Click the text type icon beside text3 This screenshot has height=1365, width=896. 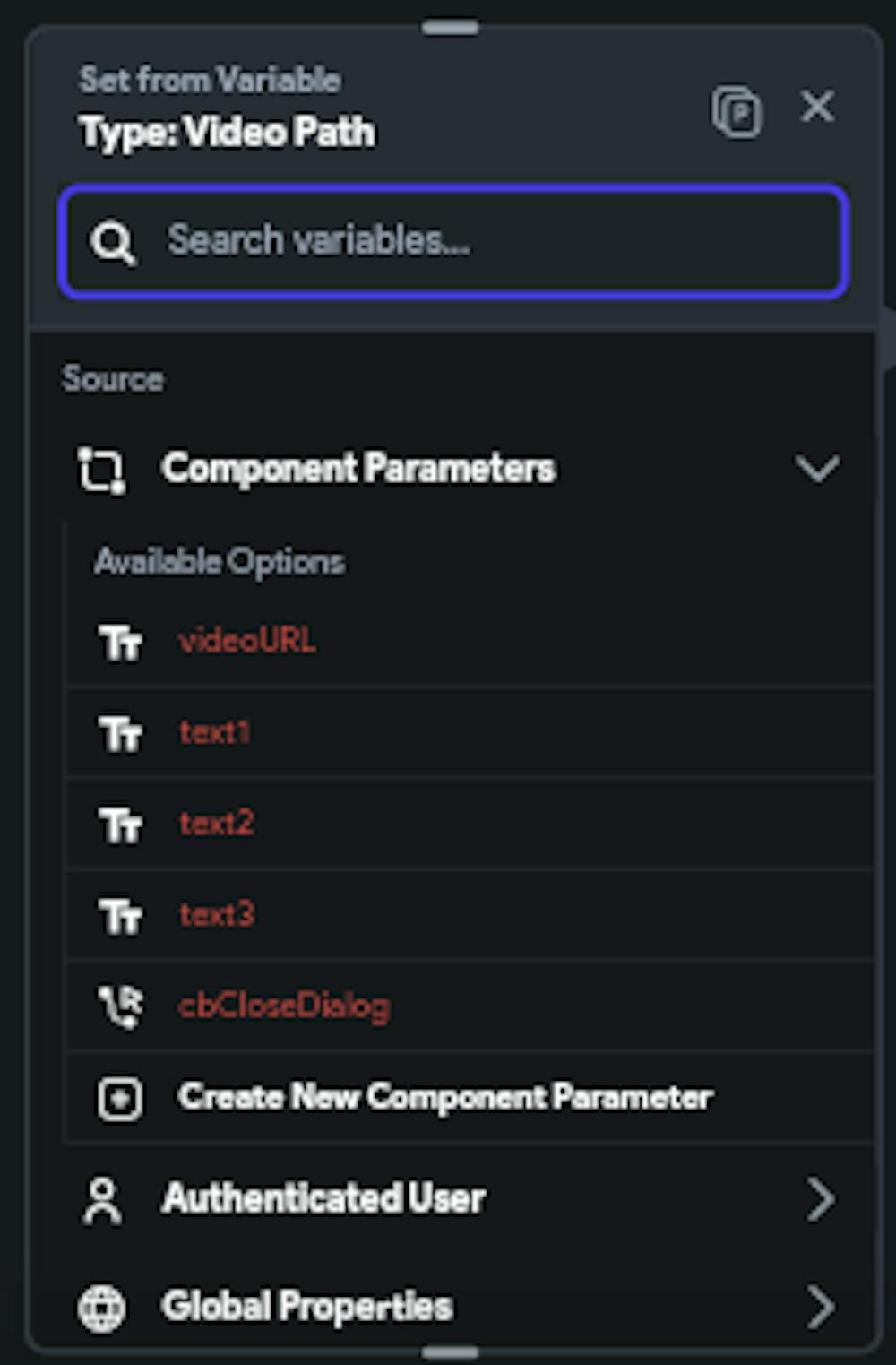(x=120, y=916)
